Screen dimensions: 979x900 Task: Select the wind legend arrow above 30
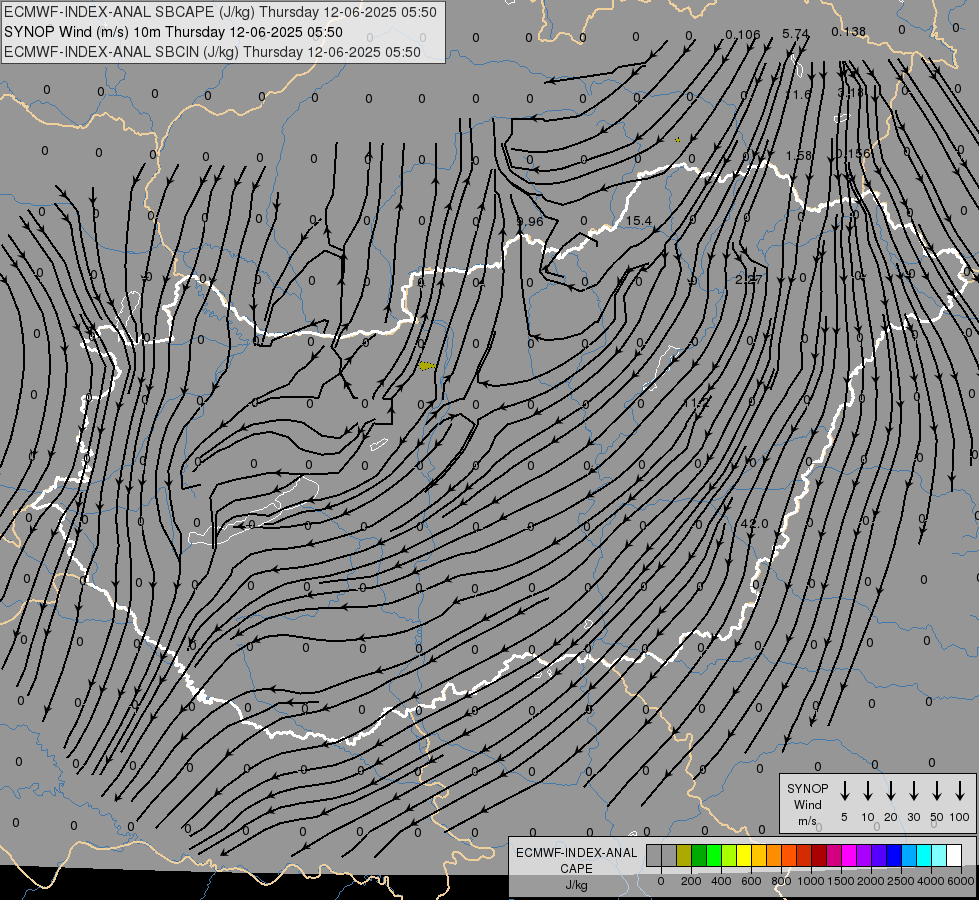[x=913, y=791]
